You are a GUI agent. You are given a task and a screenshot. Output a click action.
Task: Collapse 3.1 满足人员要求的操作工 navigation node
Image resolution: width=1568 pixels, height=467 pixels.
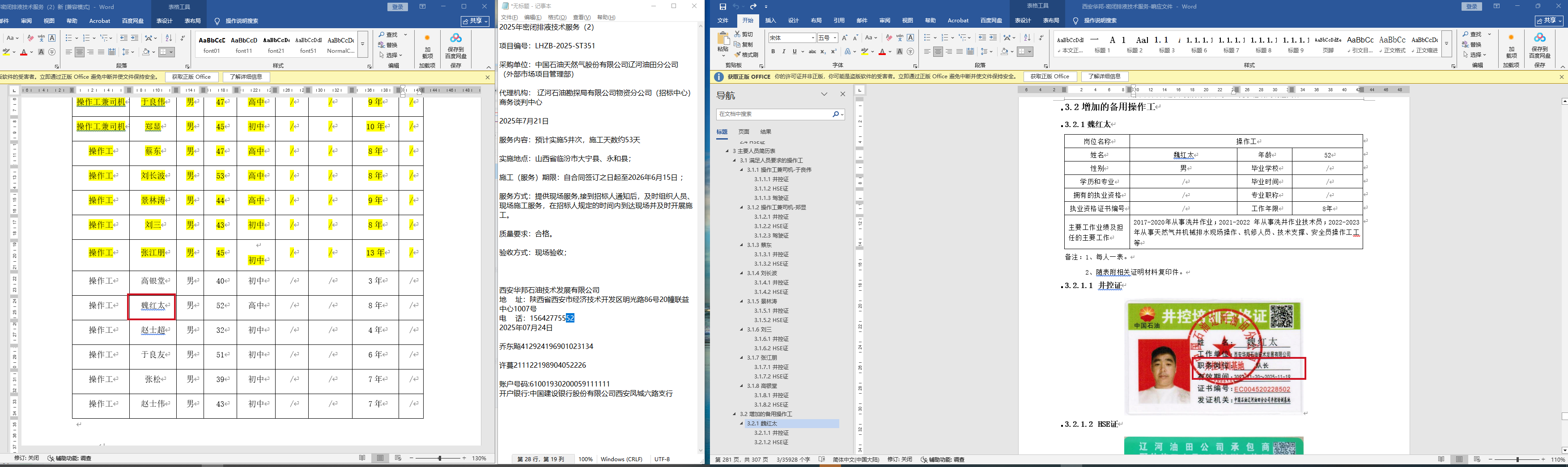pyautogui.click(x=734, y=161)
